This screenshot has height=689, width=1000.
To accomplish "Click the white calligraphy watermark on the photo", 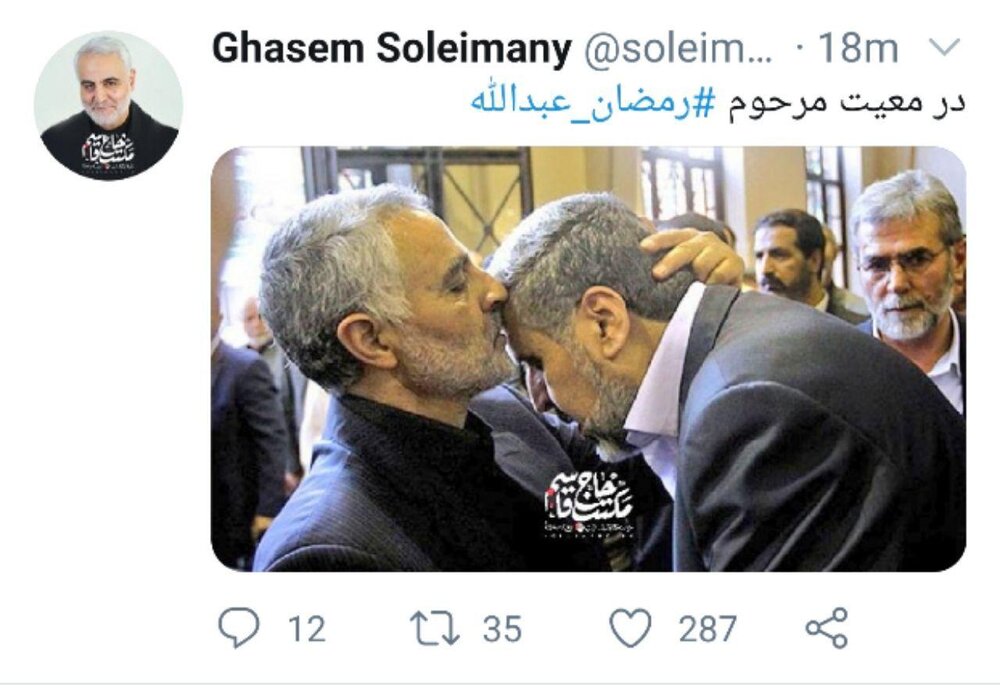I will point(590,504).
